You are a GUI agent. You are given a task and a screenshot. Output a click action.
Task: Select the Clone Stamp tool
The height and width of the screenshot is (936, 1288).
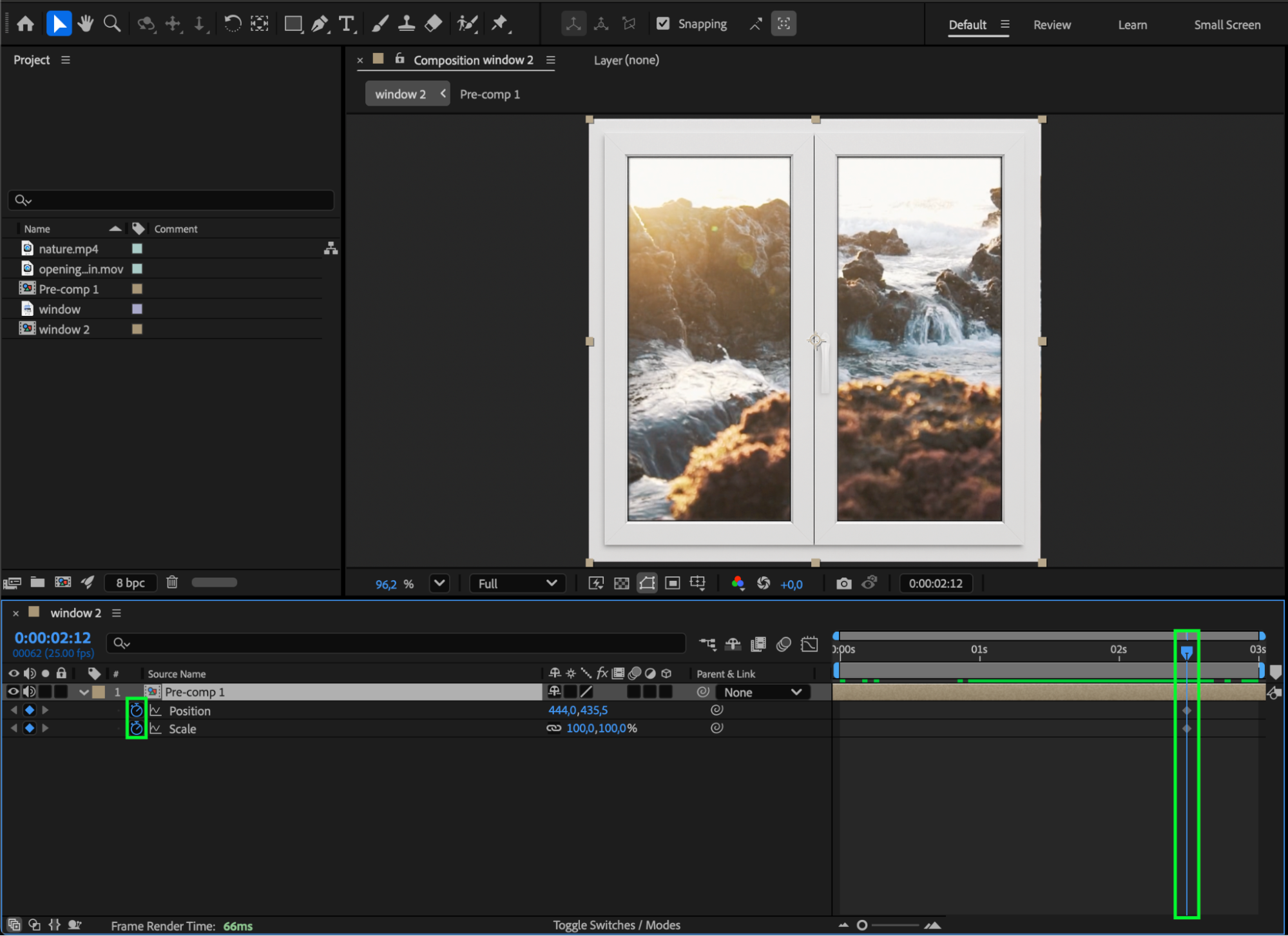pos(407,24)
